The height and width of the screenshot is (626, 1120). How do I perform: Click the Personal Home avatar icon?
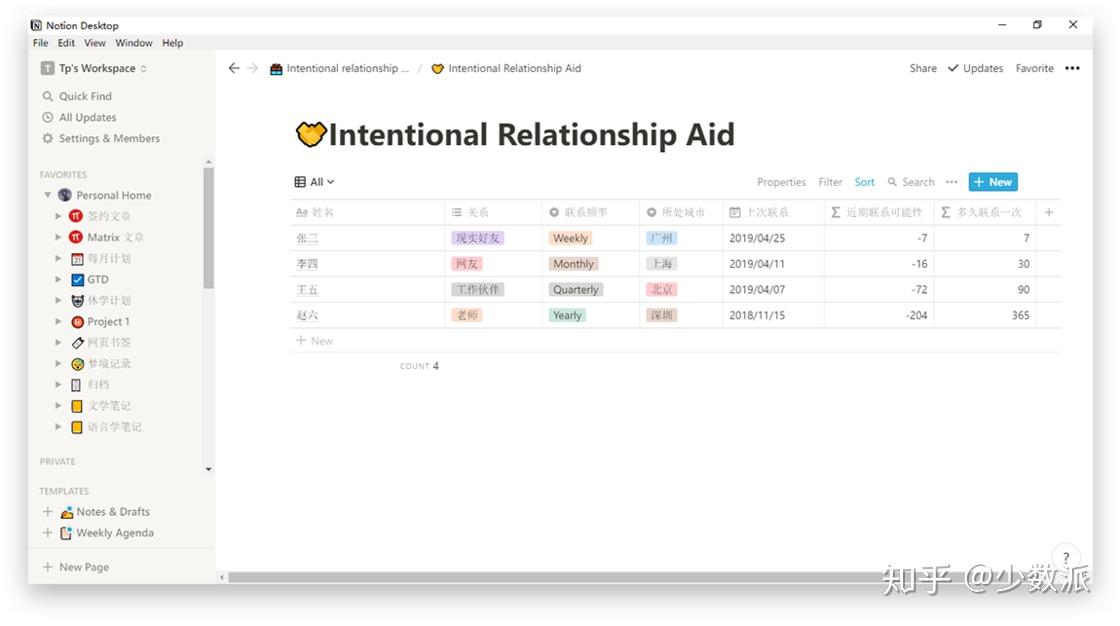pos(64,195)
